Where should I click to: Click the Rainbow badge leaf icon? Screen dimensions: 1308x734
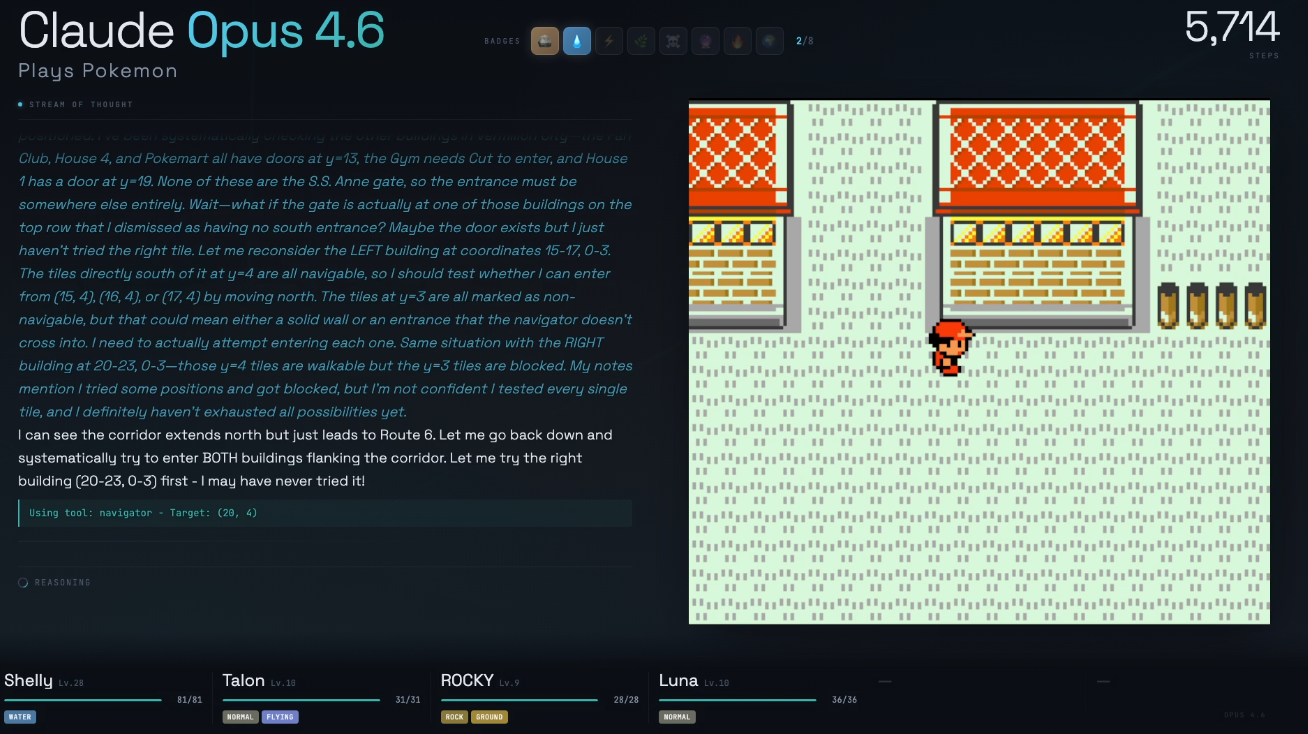[x=641, y=41]
